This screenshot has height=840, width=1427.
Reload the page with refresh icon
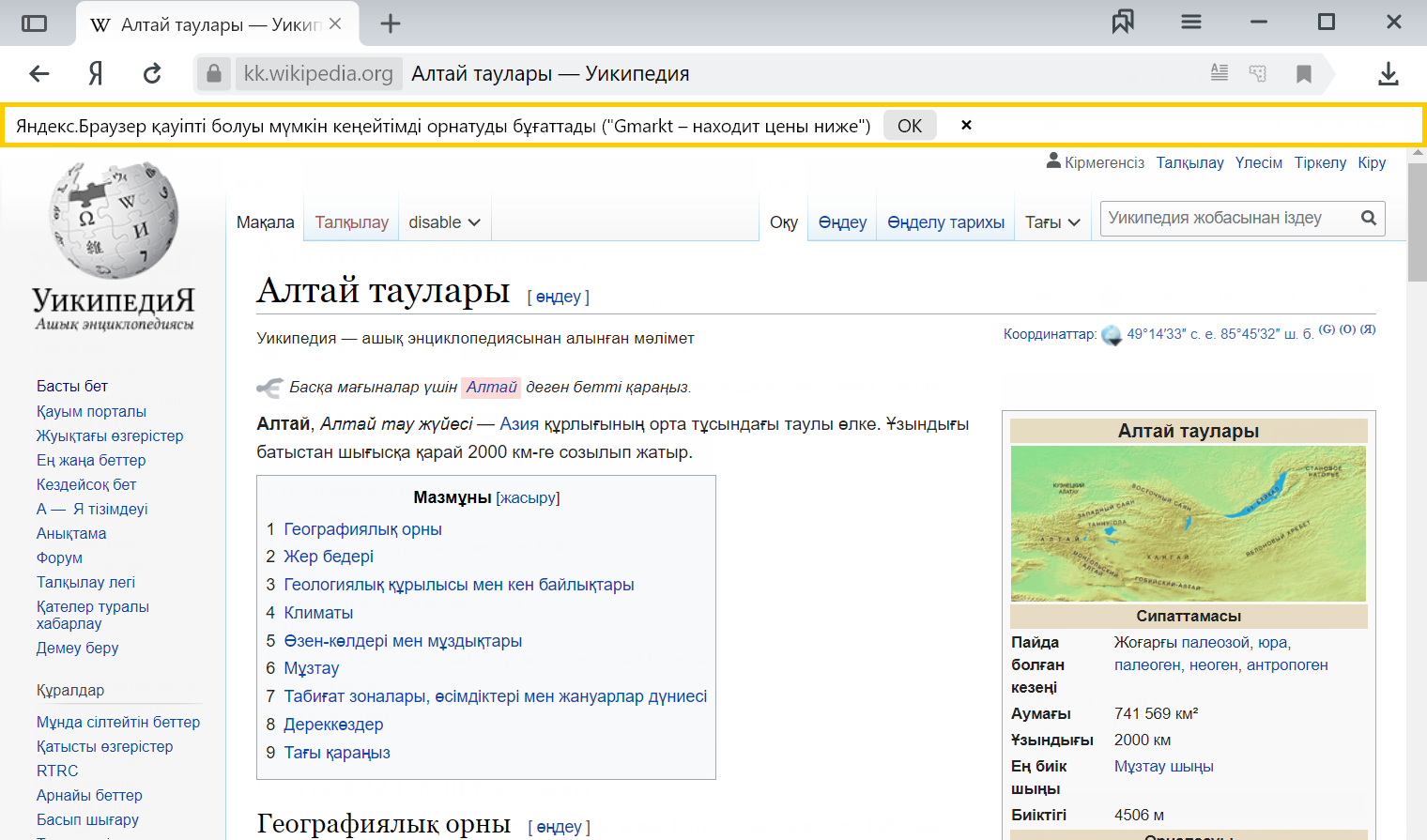tap(152, 73)
